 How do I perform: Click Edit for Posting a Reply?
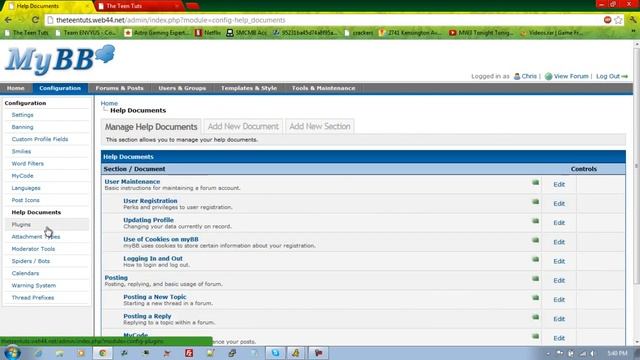pos(559,319)
